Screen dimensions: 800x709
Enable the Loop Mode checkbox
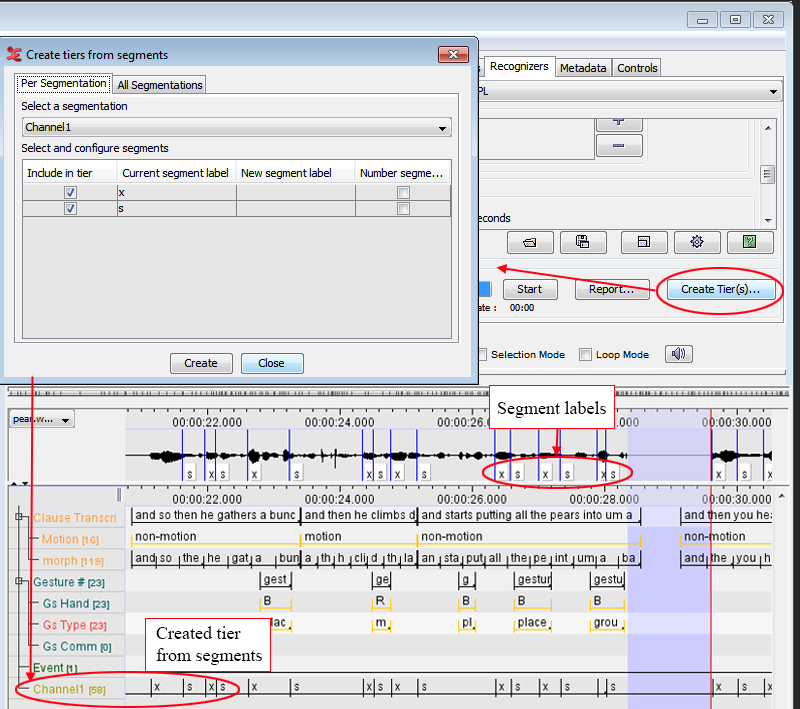[586, 354]
